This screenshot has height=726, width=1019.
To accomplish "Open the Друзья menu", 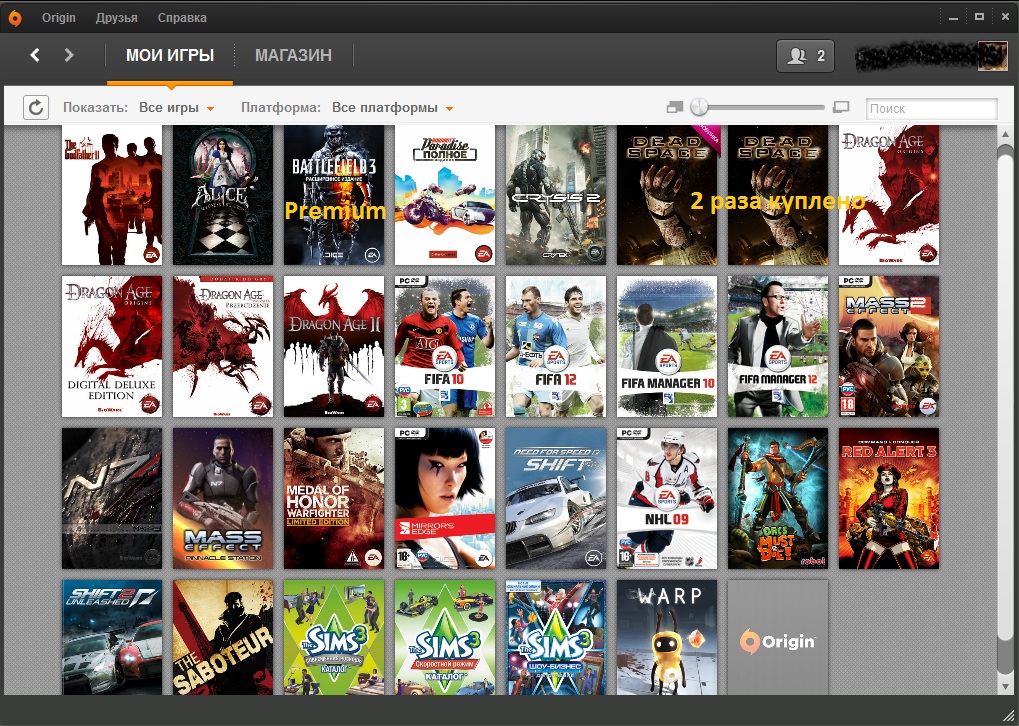I will click(116, 18).
